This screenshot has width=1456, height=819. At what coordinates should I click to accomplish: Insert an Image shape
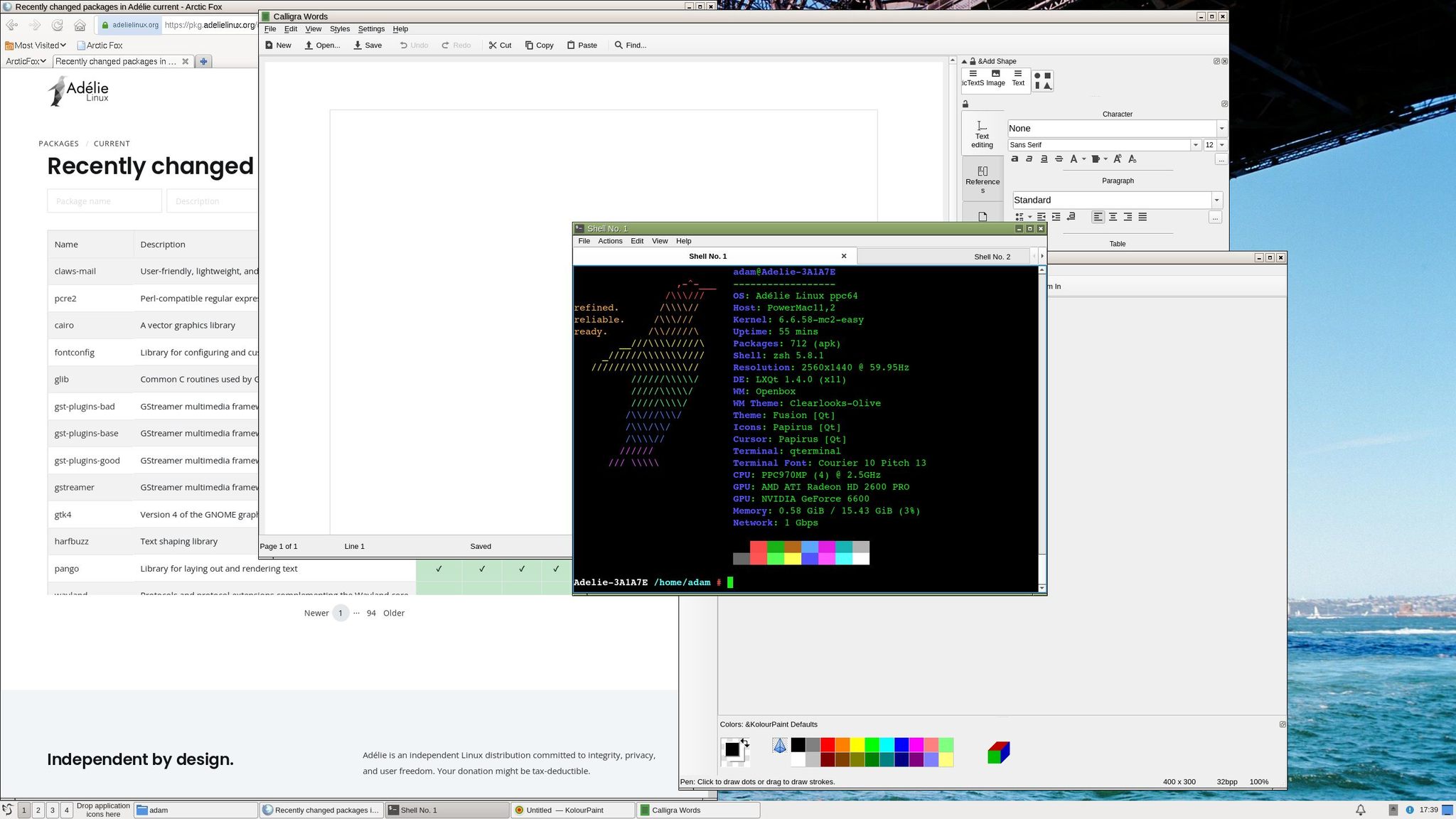995,77
